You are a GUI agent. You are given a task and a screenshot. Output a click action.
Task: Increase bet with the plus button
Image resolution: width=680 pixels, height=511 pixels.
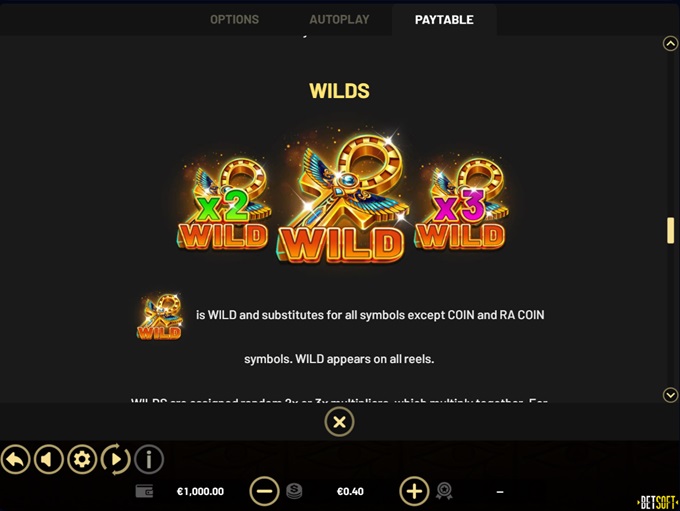[x=414, y=491]
